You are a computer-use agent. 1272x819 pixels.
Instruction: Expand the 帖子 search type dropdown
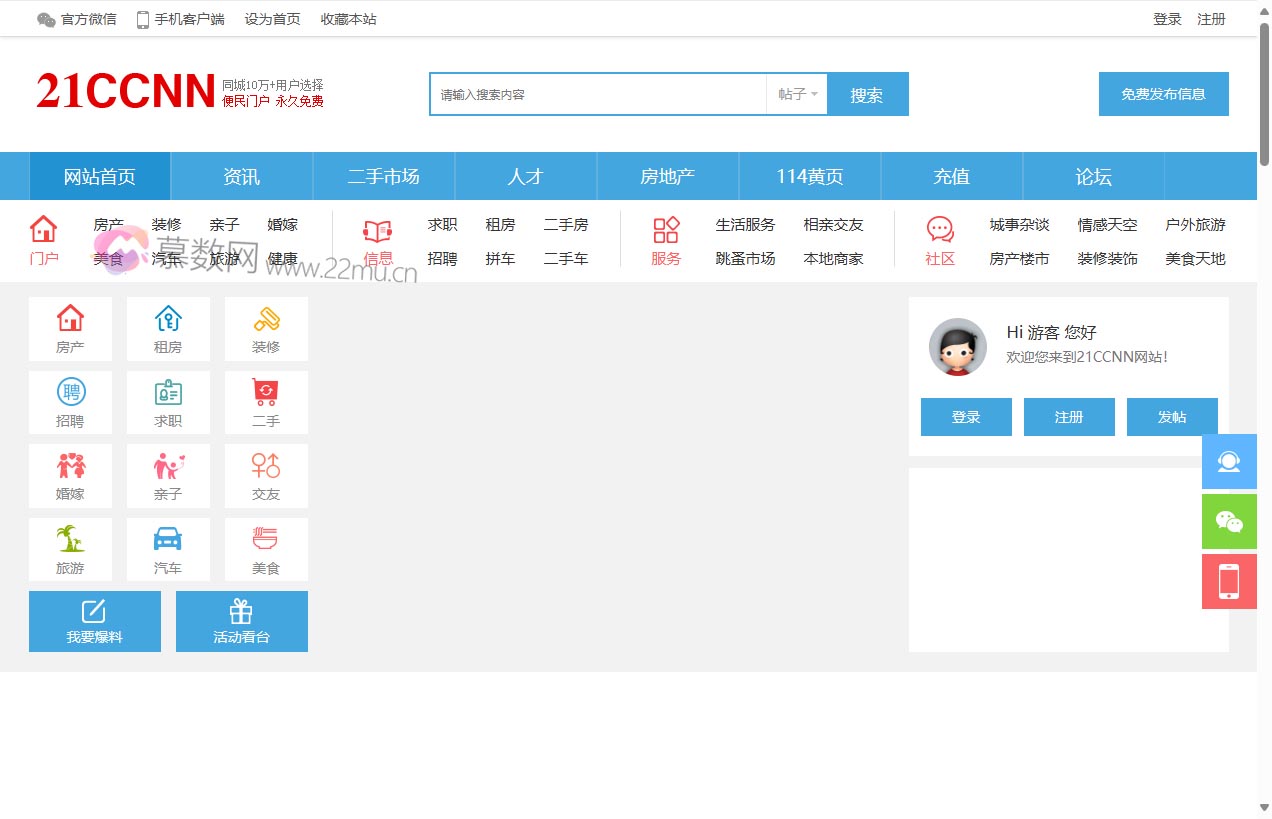[797, 94]
